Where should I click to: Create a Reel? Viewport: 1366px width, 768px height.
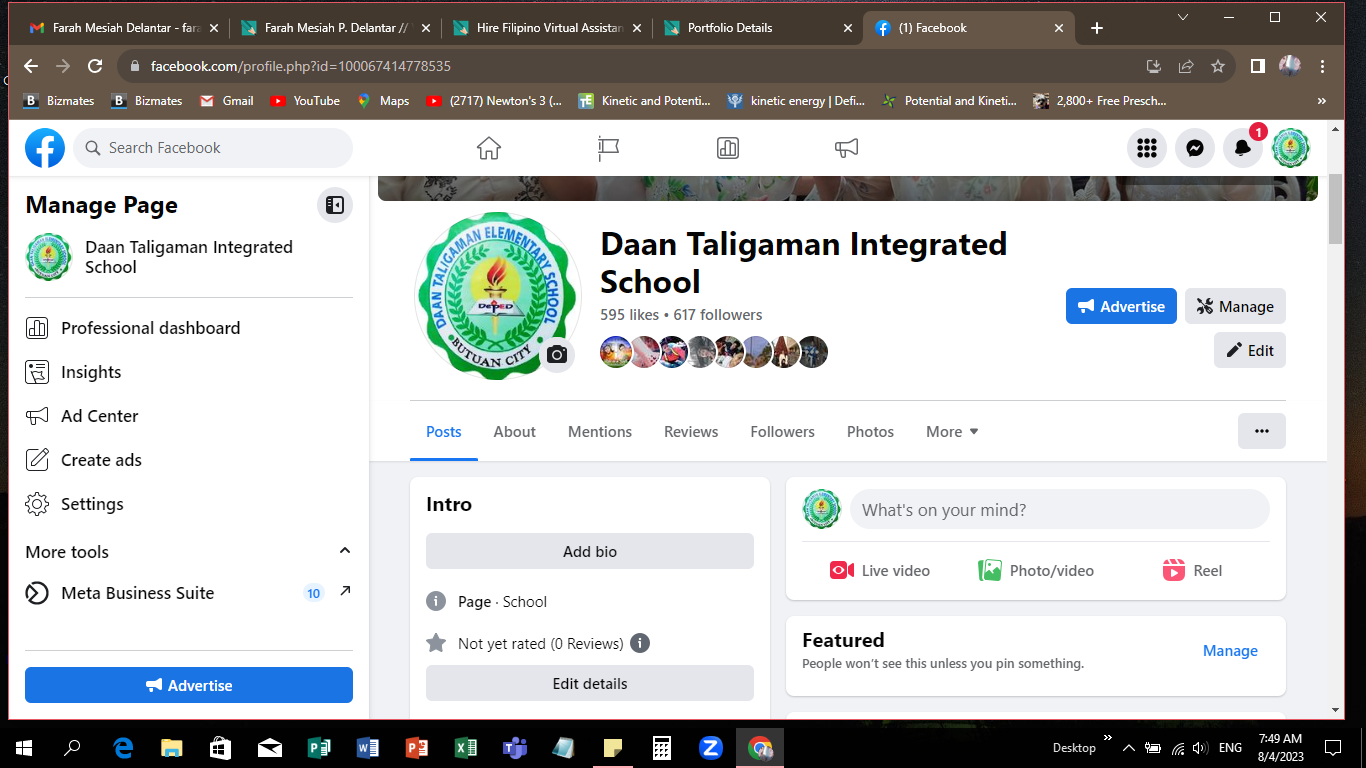1192,570
